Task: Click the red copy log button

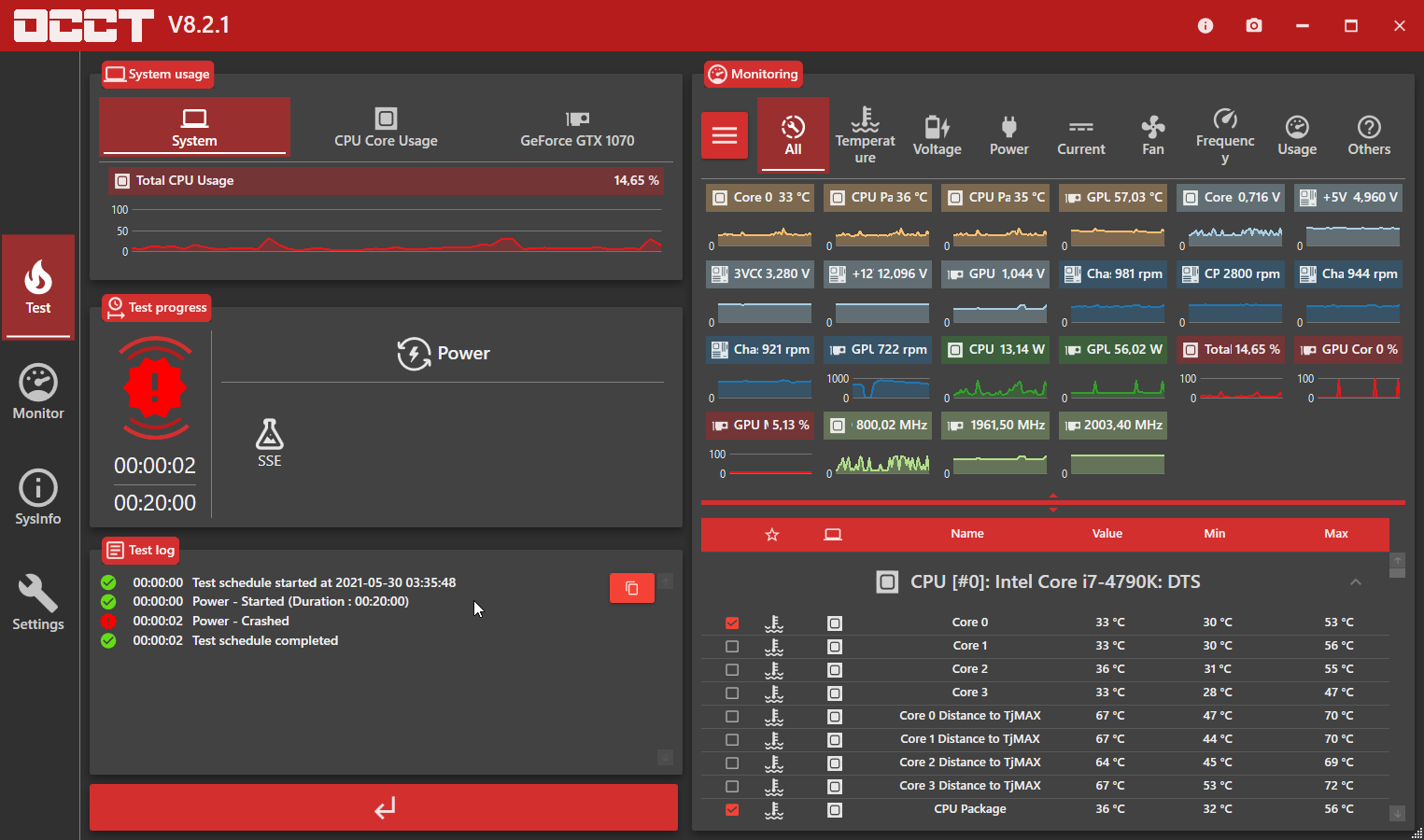Action: 632,588
